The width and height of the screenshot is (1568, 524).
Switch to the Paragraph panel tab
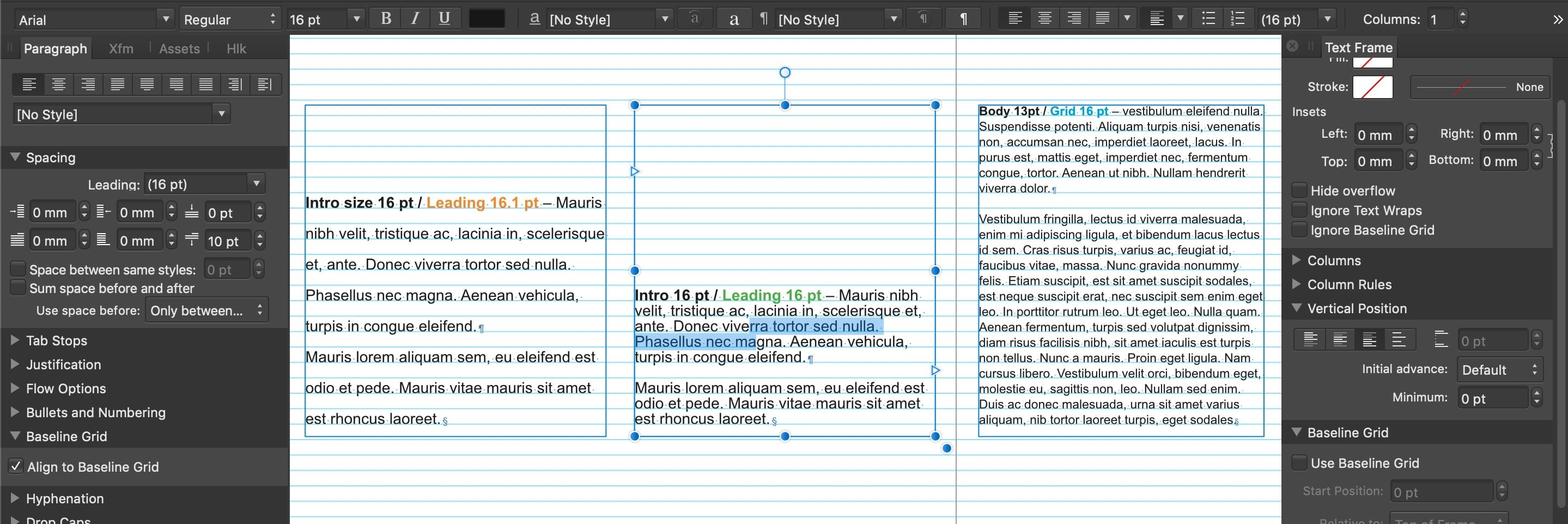[56, 48]
